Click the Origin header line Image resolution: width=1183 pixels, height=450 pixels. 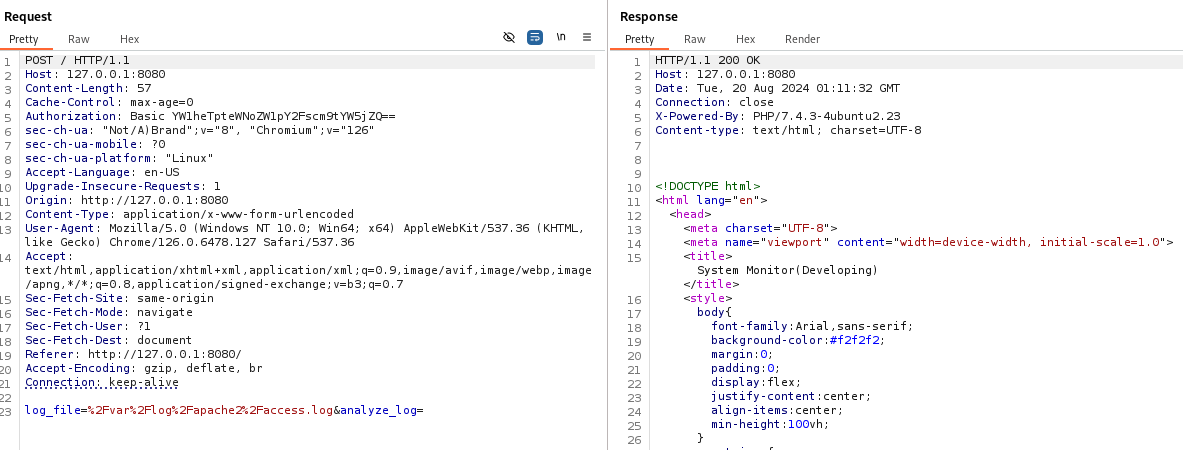pos(127,200)
